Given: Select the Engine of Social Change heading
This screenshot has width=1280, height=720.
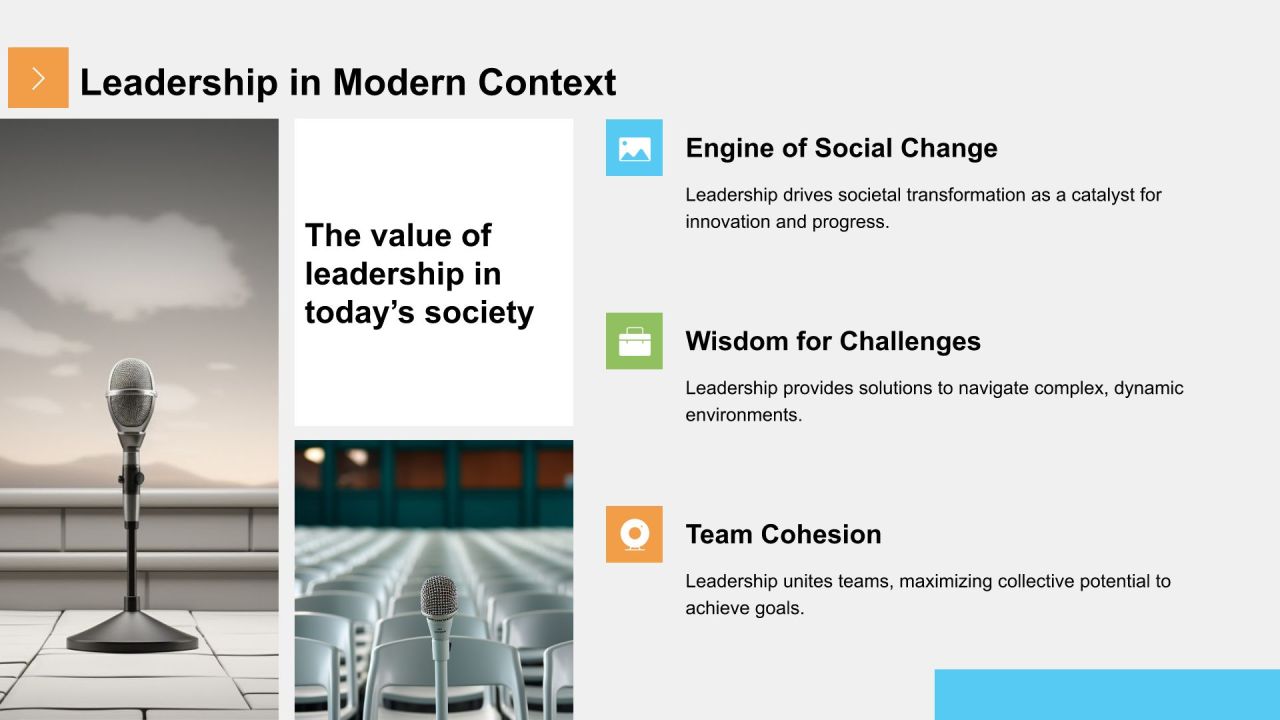Looking at the screenshot, I should coord(841,148).
